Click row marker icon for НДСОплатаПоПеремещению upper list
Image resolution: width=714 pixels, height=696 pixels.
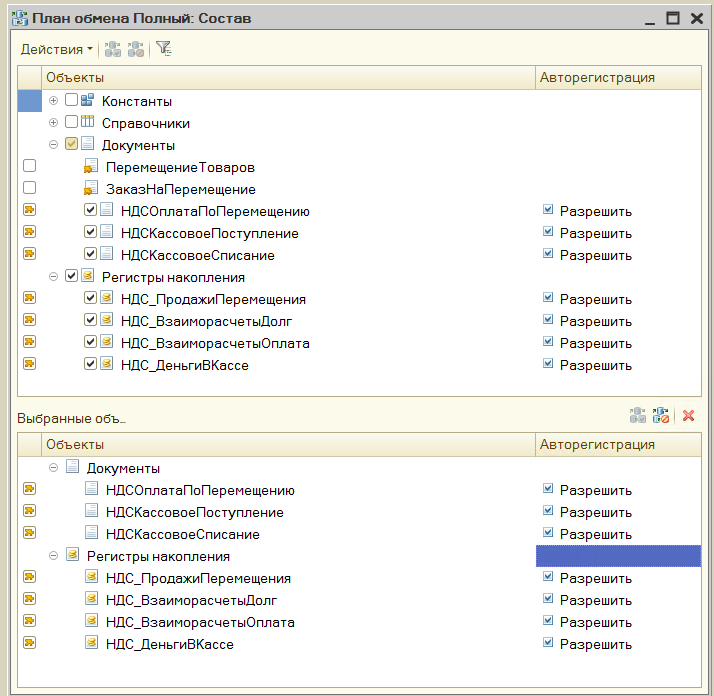30,210
